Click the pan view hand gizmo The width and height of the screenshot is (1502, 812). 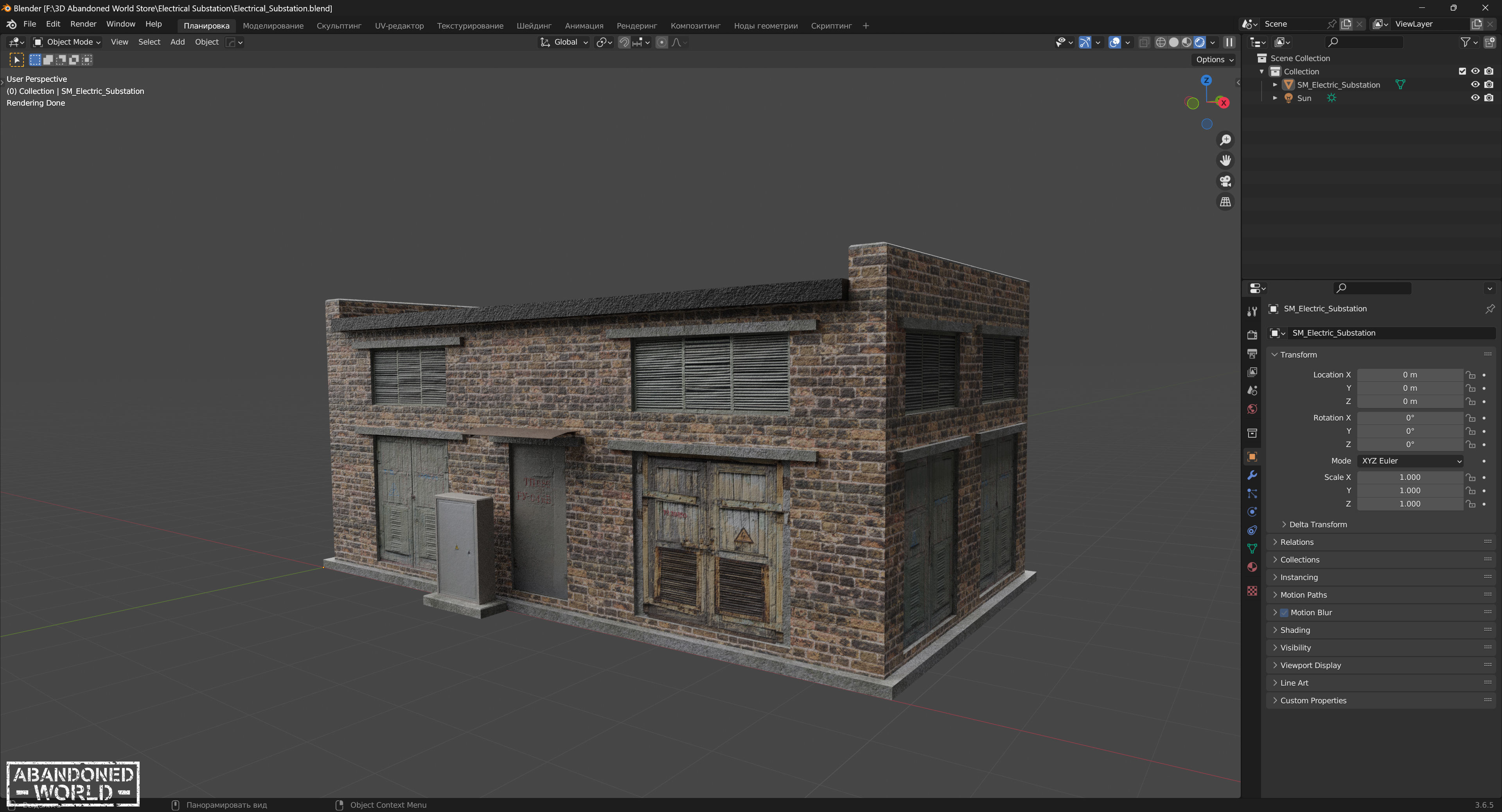pyautogui.click(x=1225, y=160)
